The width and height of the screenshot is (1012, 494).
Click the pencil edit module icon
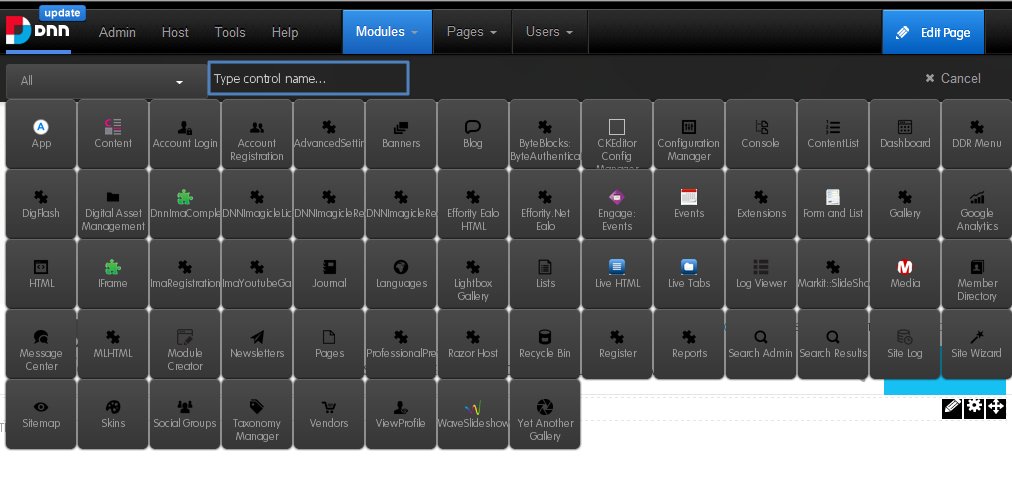coord(952,407)
